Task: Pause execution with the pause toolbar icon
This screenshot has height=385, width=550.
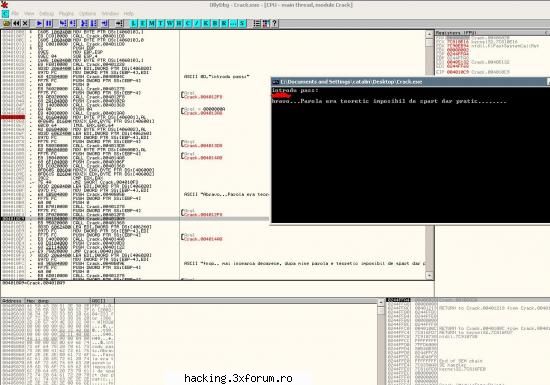Action: pos(49,23)
